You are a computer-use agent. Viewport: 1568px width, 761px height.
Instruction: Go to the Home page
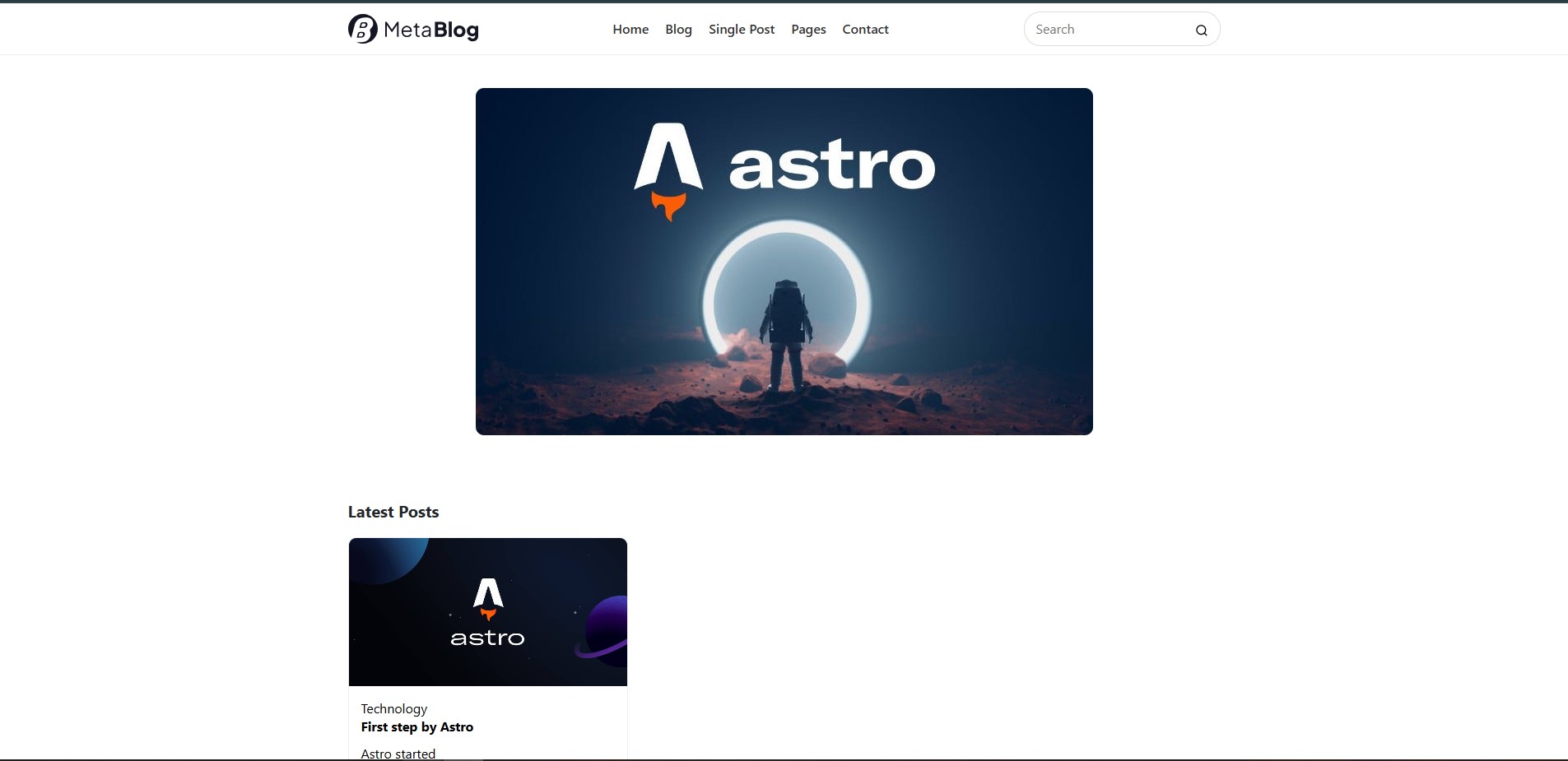[x=630, y=30]
